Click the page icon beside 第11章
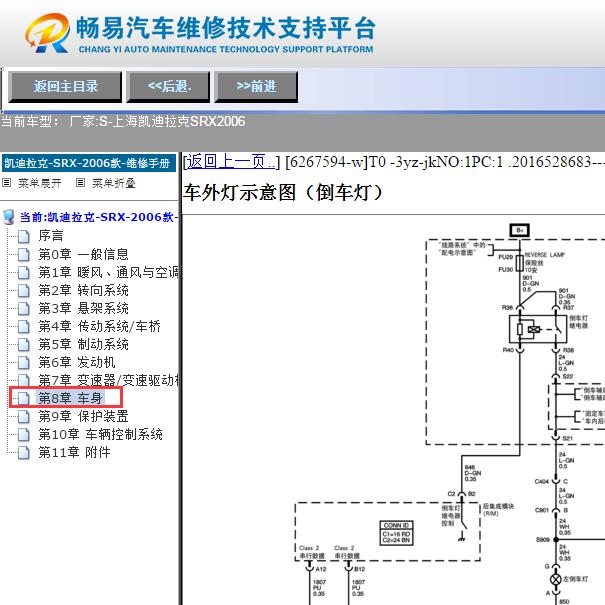The height and width of the screenshot is (605, 605). 24,453
